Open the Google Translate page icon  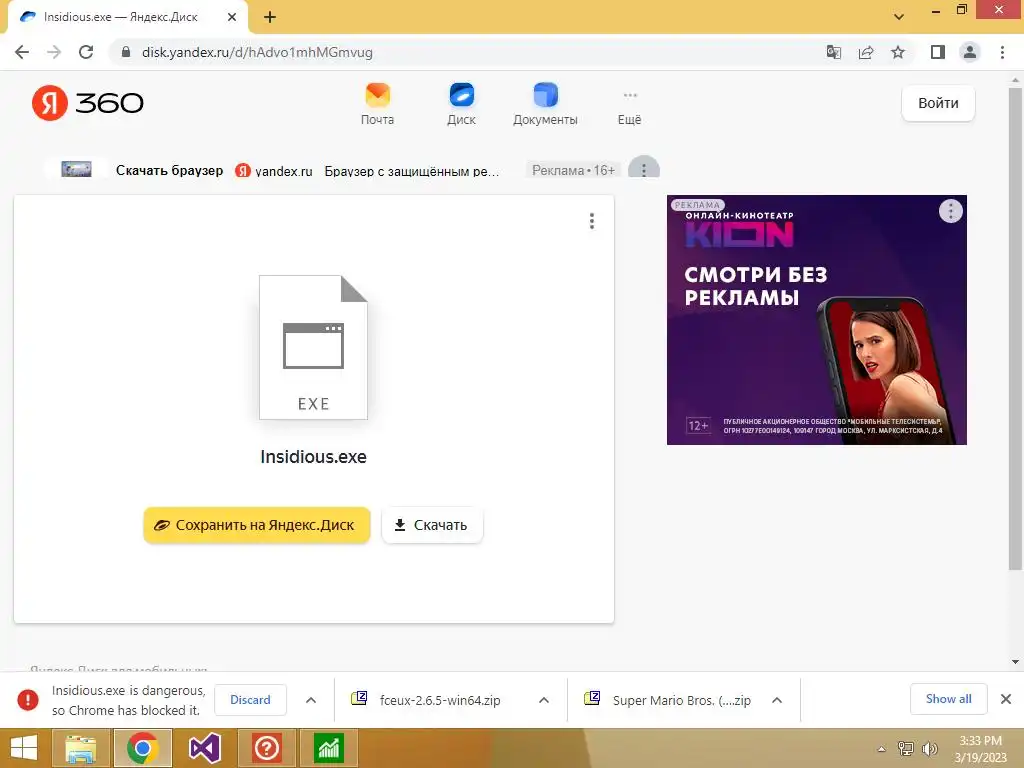(834, 52)
